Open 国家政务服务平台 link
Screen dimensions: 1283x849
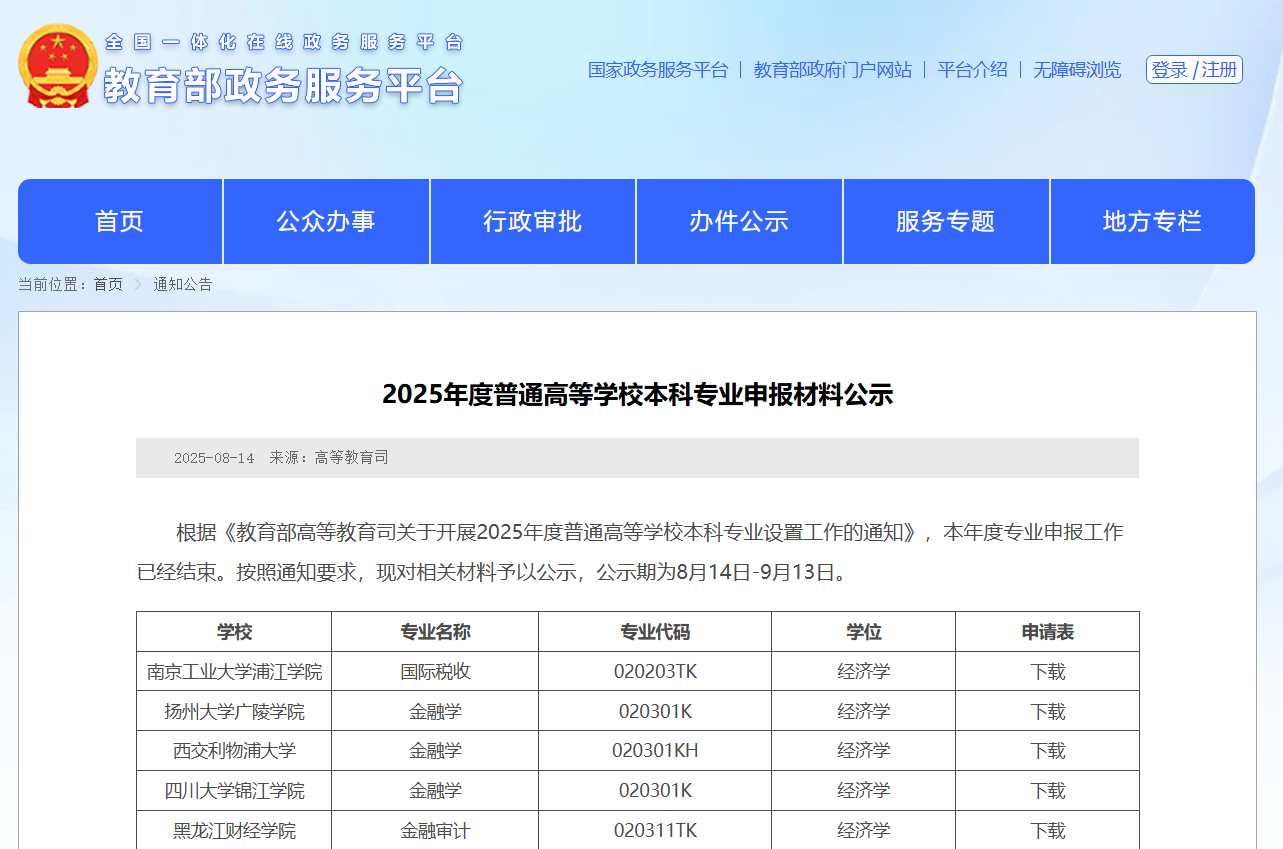point(658,70)
